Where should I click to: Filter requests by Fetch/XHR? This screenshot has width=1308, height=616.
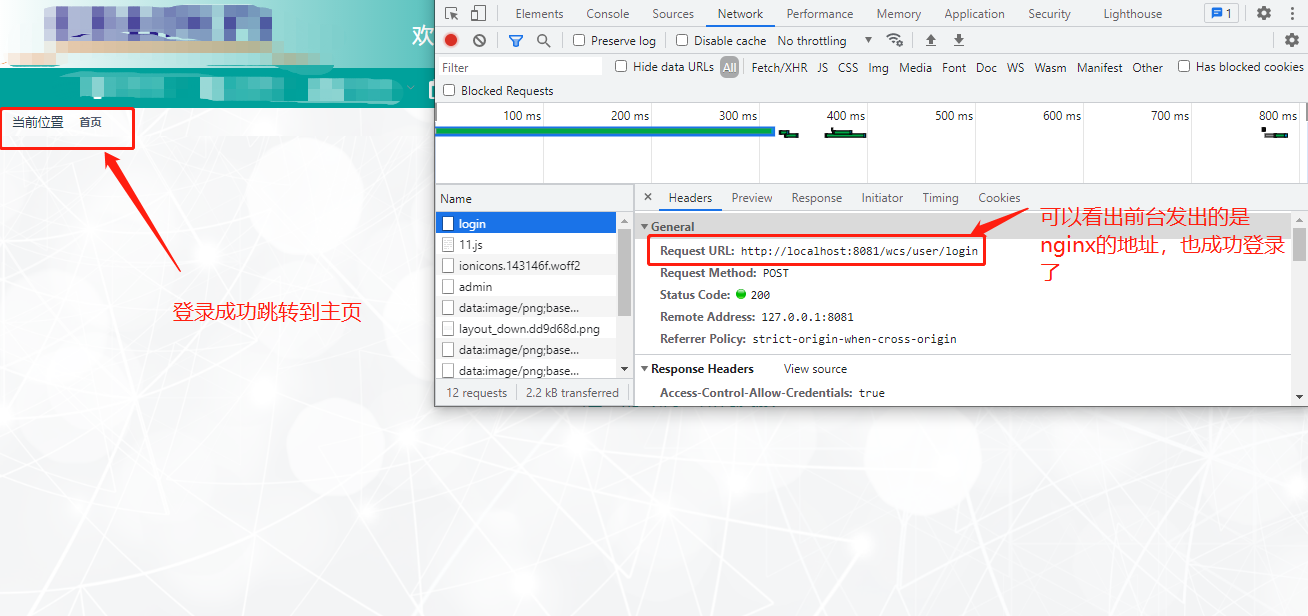tap(779, 68)
